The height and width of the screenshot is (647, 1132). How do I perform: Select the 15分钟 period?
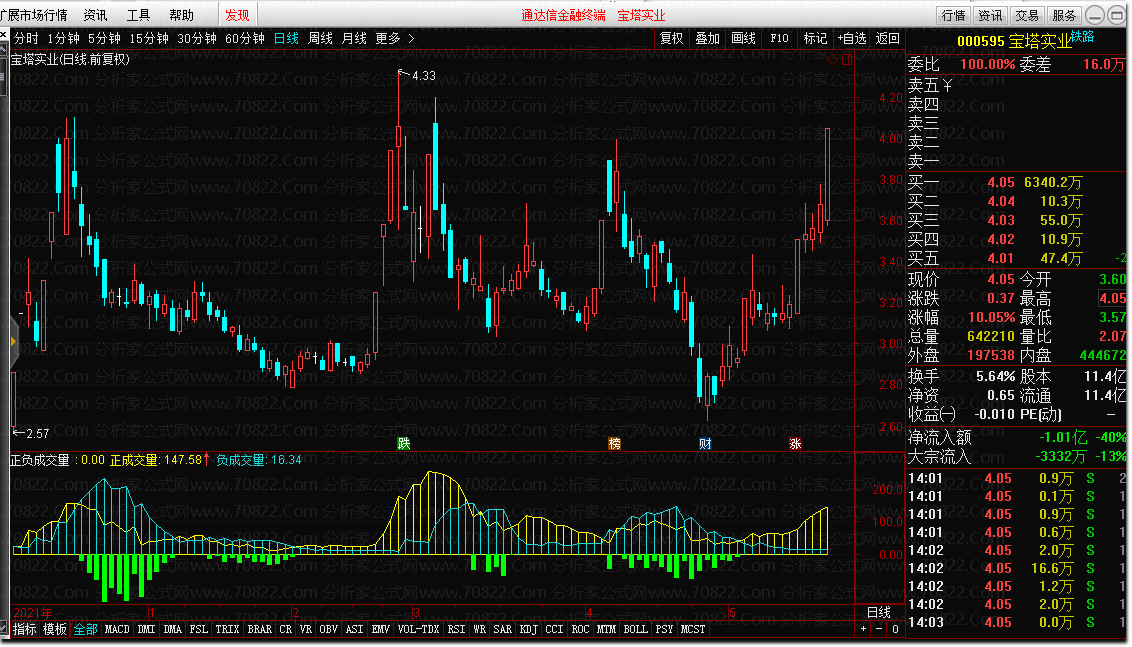pos(149,38)
